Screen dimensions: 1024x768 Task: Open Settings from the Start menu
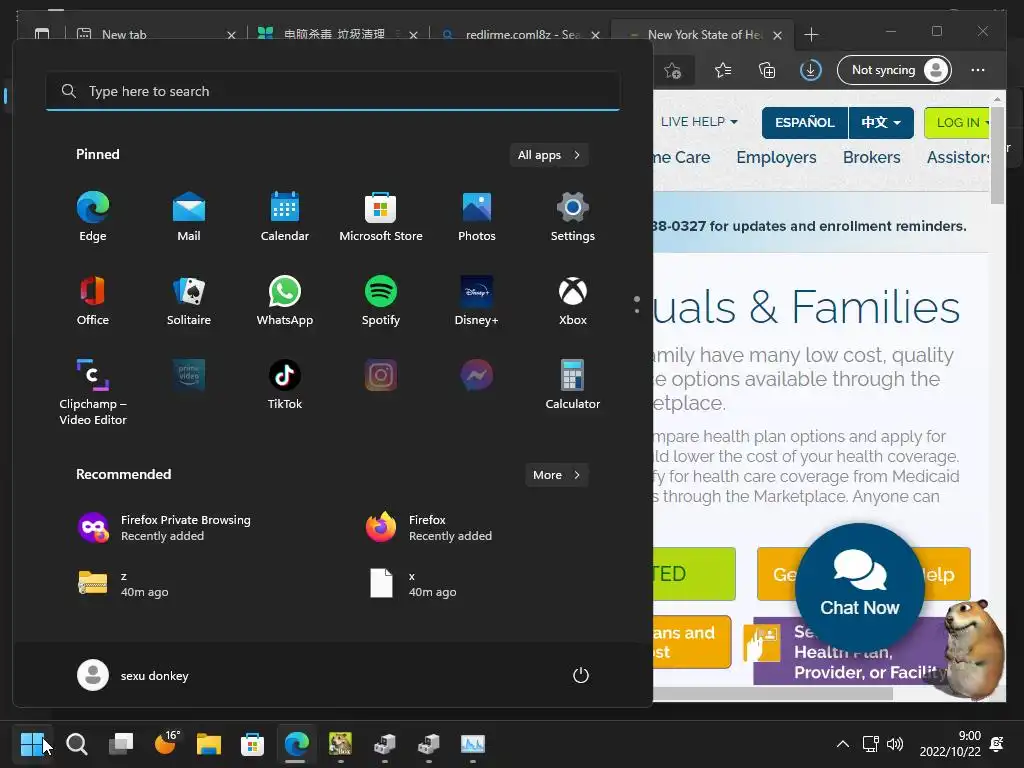(573, 217)
